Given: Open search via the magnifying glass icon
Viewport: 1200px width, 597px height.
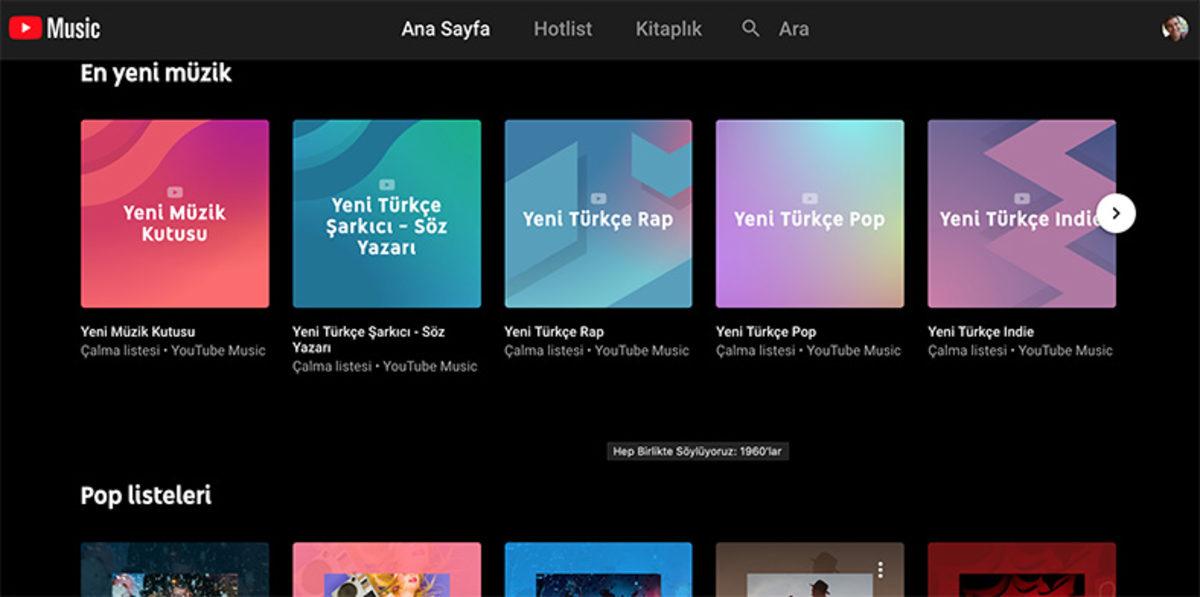Looking at the screenshot, I should [748, 29].
